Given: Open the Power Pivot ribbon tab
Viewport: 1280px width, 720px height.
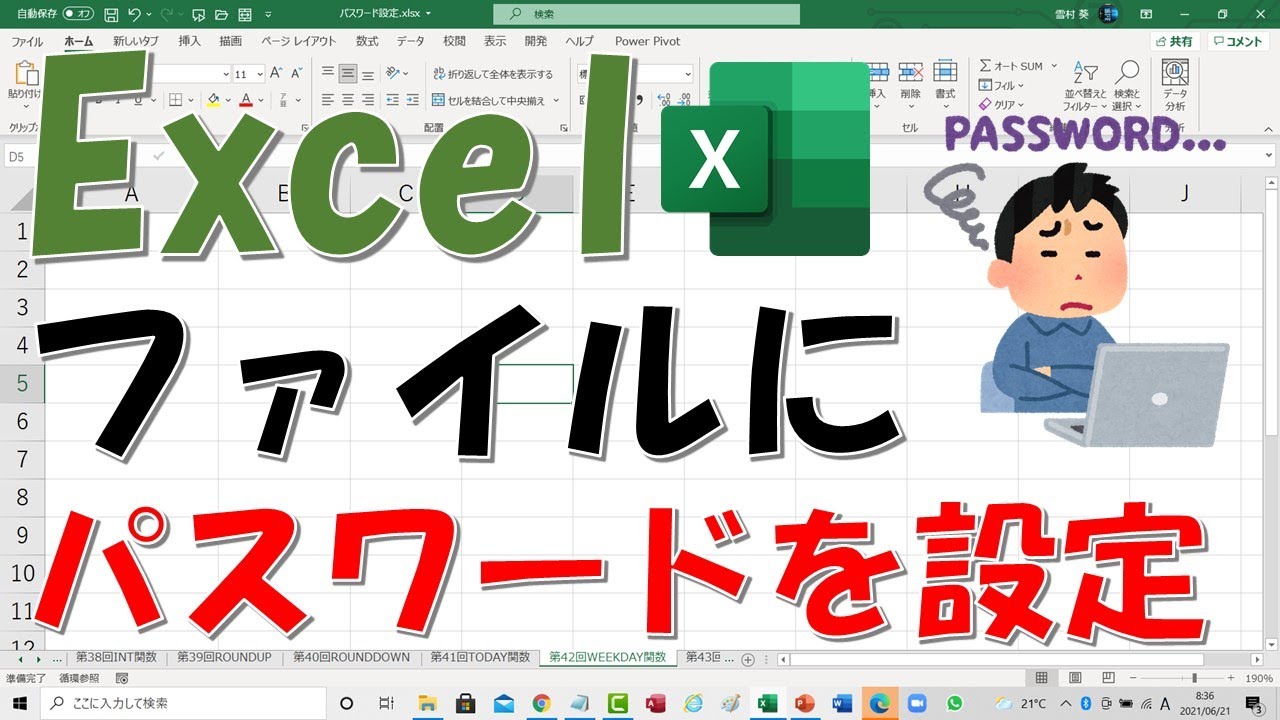Looking at the screenshot, I should (647, 41).
